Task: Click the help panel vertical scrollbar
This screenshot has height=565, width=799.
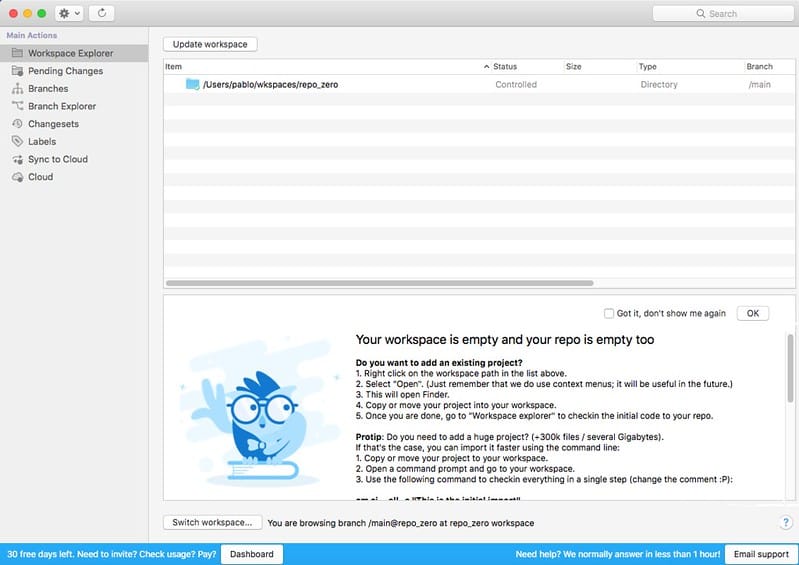Action: 790,368
